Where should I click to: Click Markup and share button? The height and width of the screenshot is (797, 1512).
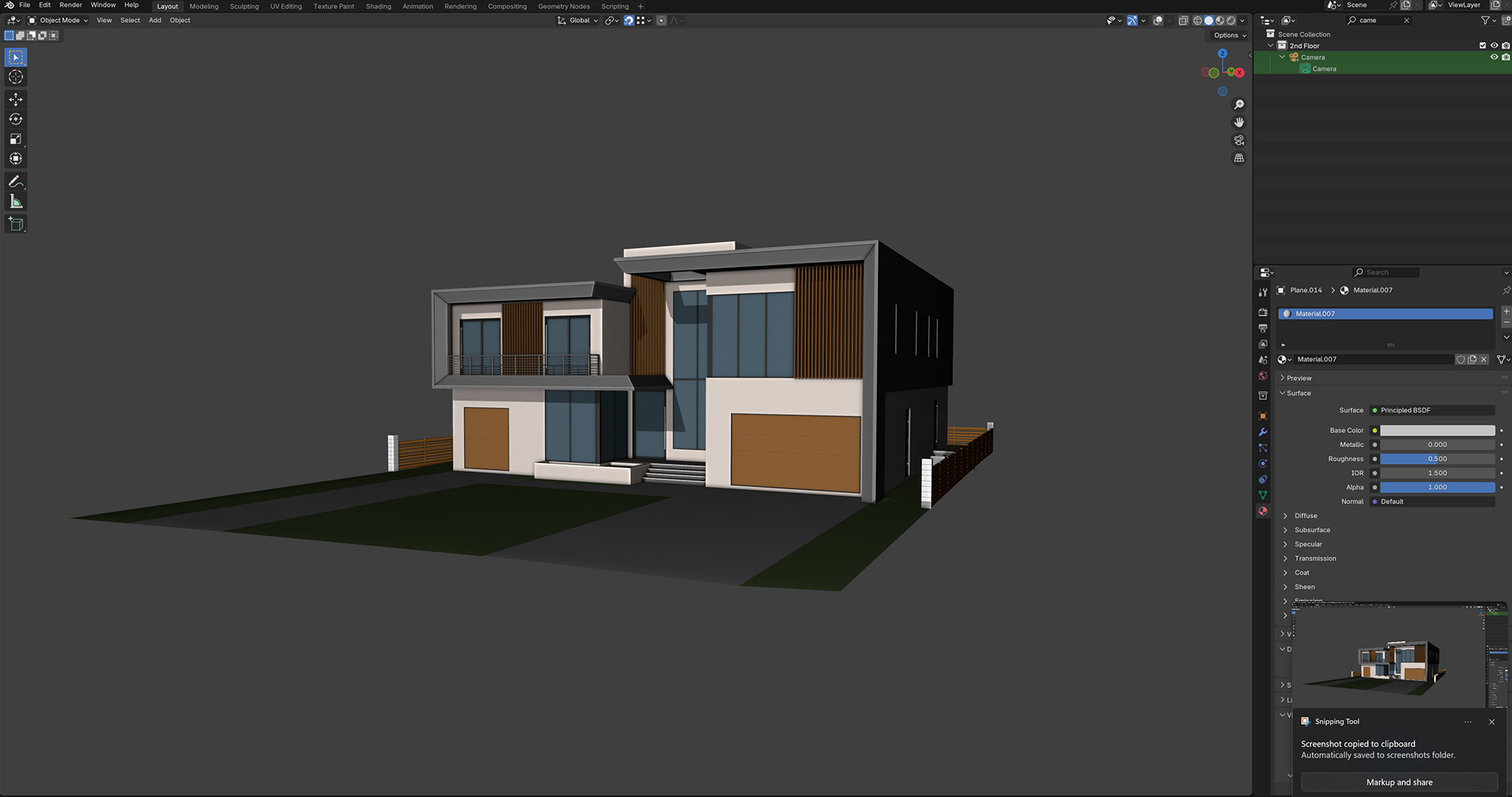coord(1399,782)
